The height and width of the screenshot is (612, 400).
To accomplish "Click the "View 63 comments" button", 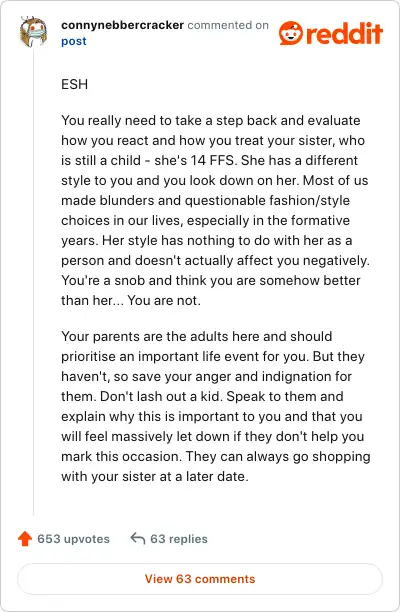I will click(200, 578).
